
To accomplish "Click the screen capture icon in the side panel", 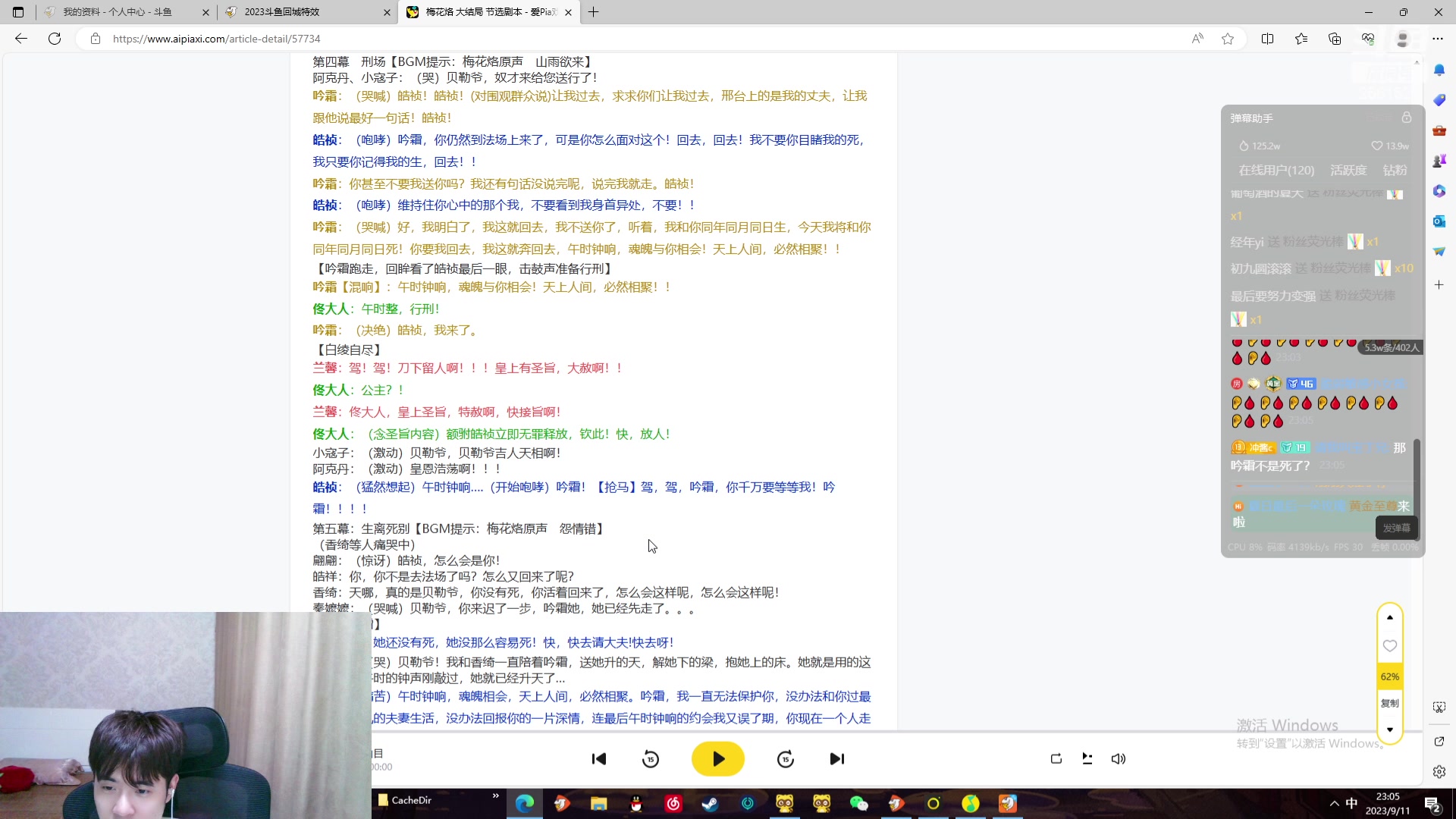I will 1439,707.
